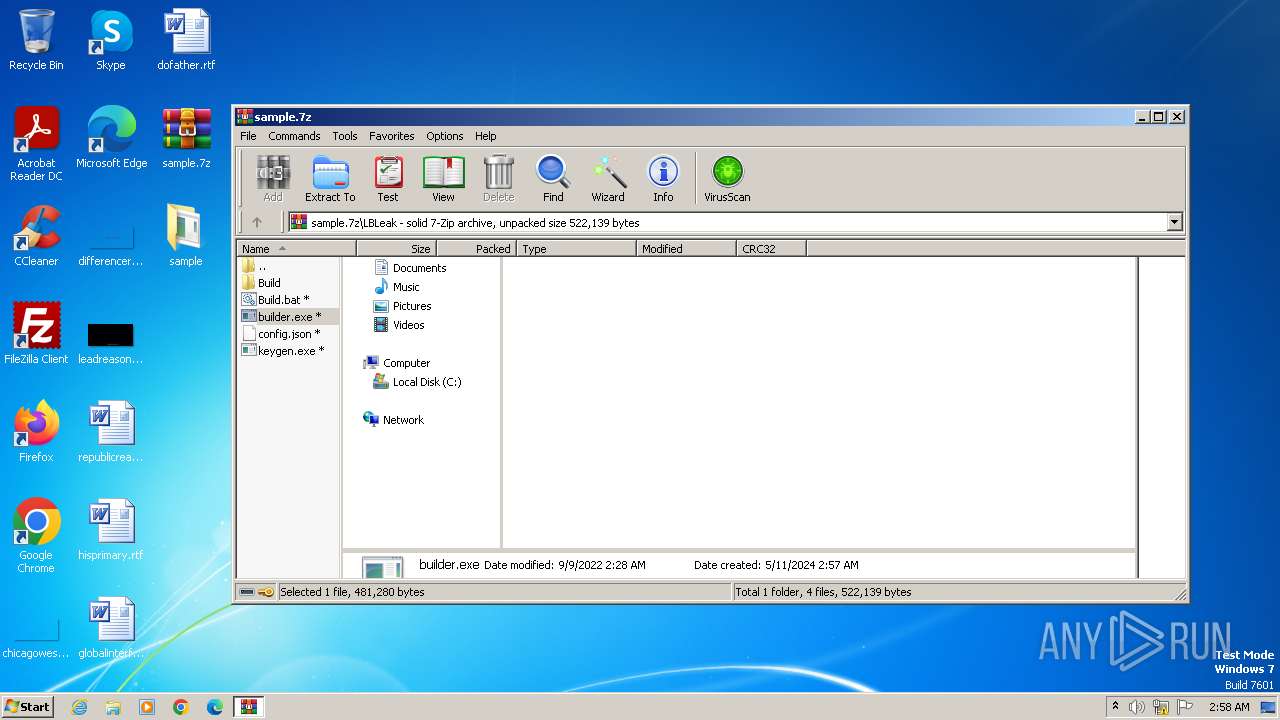Screen dimensions: 1280x720
Task: Select the Music library item
Action: coord(397,287)
